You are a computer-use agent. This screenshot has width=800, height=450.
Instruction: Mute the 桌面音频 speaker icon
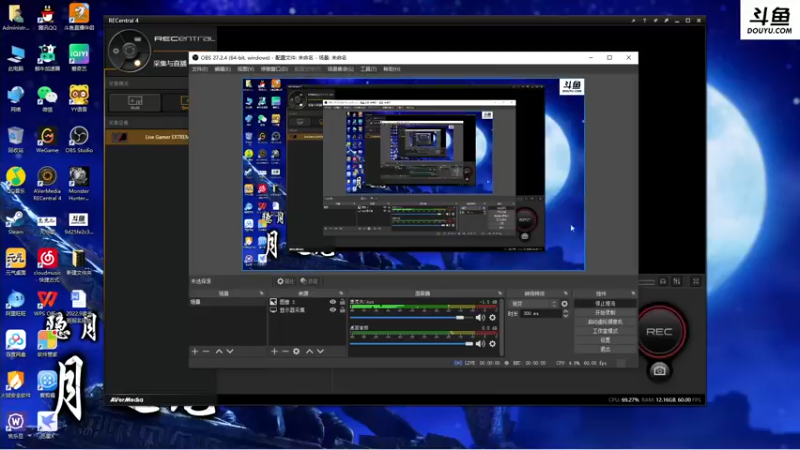480,344
